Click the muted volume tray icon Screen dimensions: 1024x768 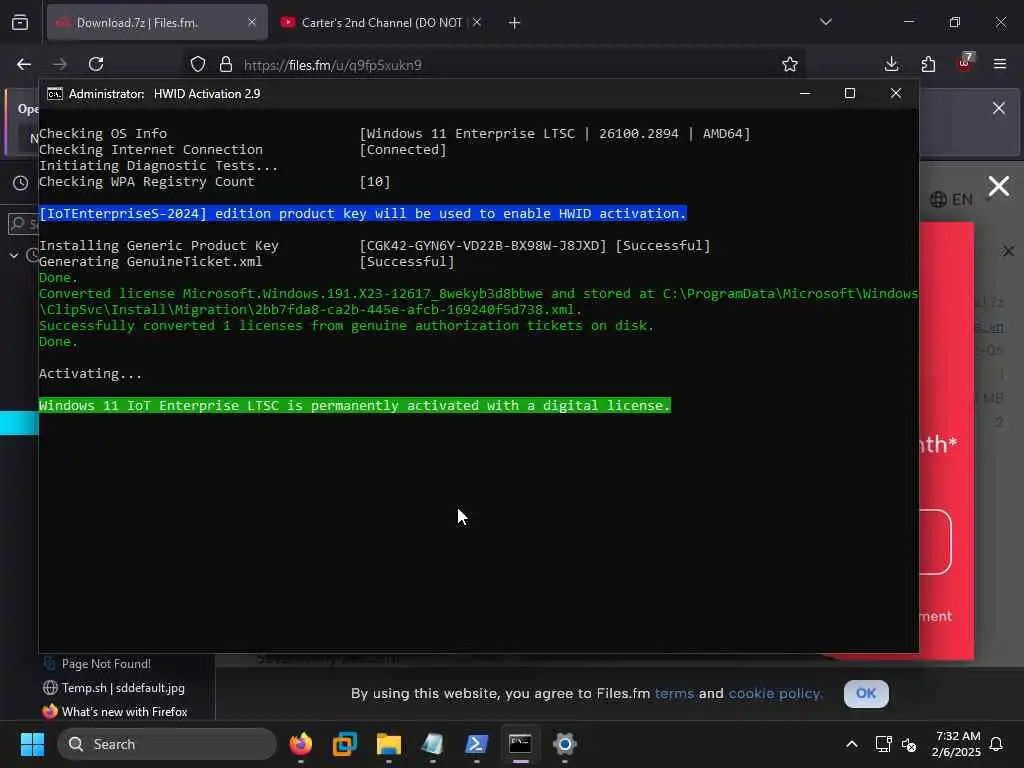click(909, 744)
